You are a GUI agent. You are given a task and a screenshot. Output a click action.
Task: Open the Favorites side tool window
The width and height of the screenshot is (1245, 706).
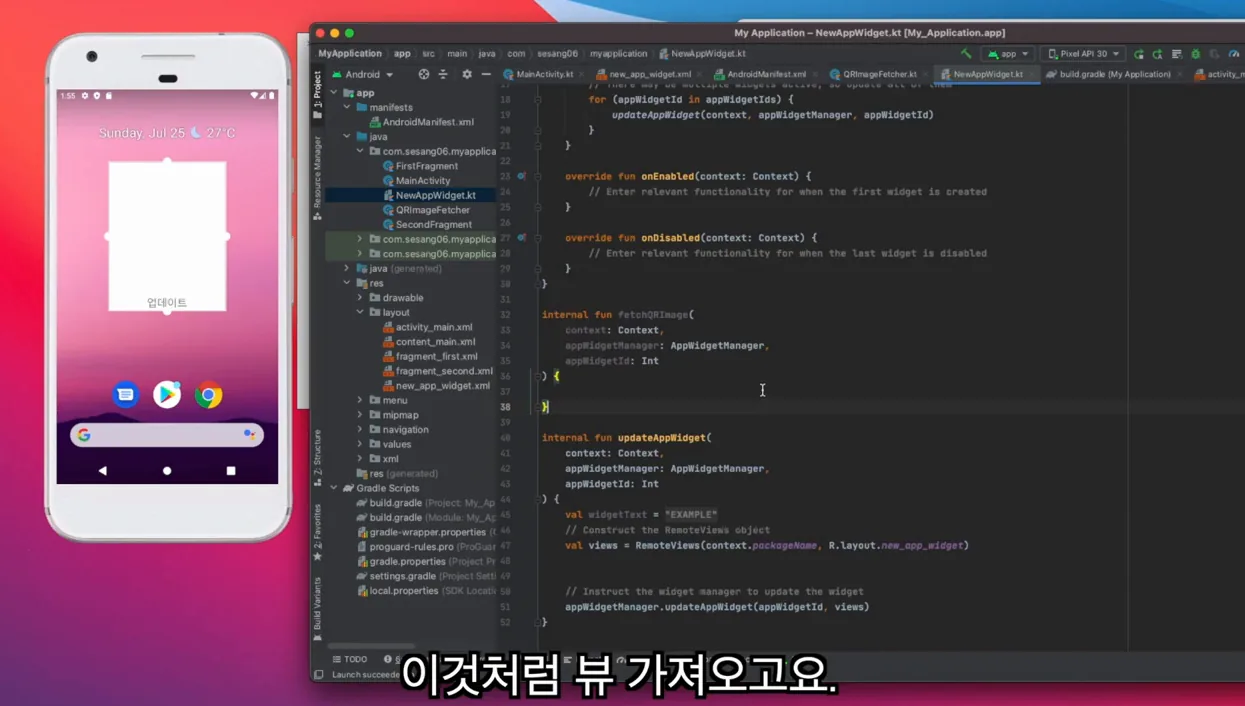318,532
